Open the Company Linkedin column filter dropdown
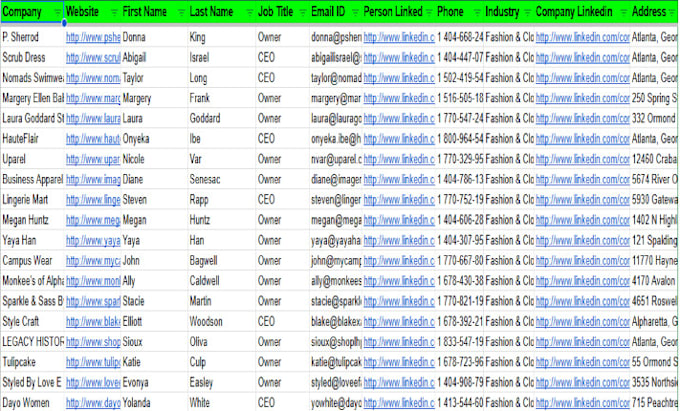The height and width of the screenshot is (411, 680). (624, 13)
